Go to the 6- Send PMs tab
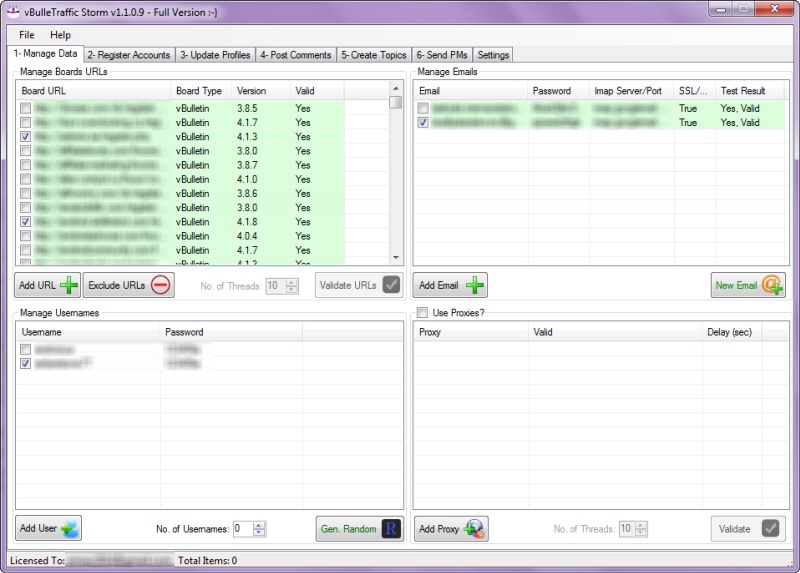 point(442,55)
